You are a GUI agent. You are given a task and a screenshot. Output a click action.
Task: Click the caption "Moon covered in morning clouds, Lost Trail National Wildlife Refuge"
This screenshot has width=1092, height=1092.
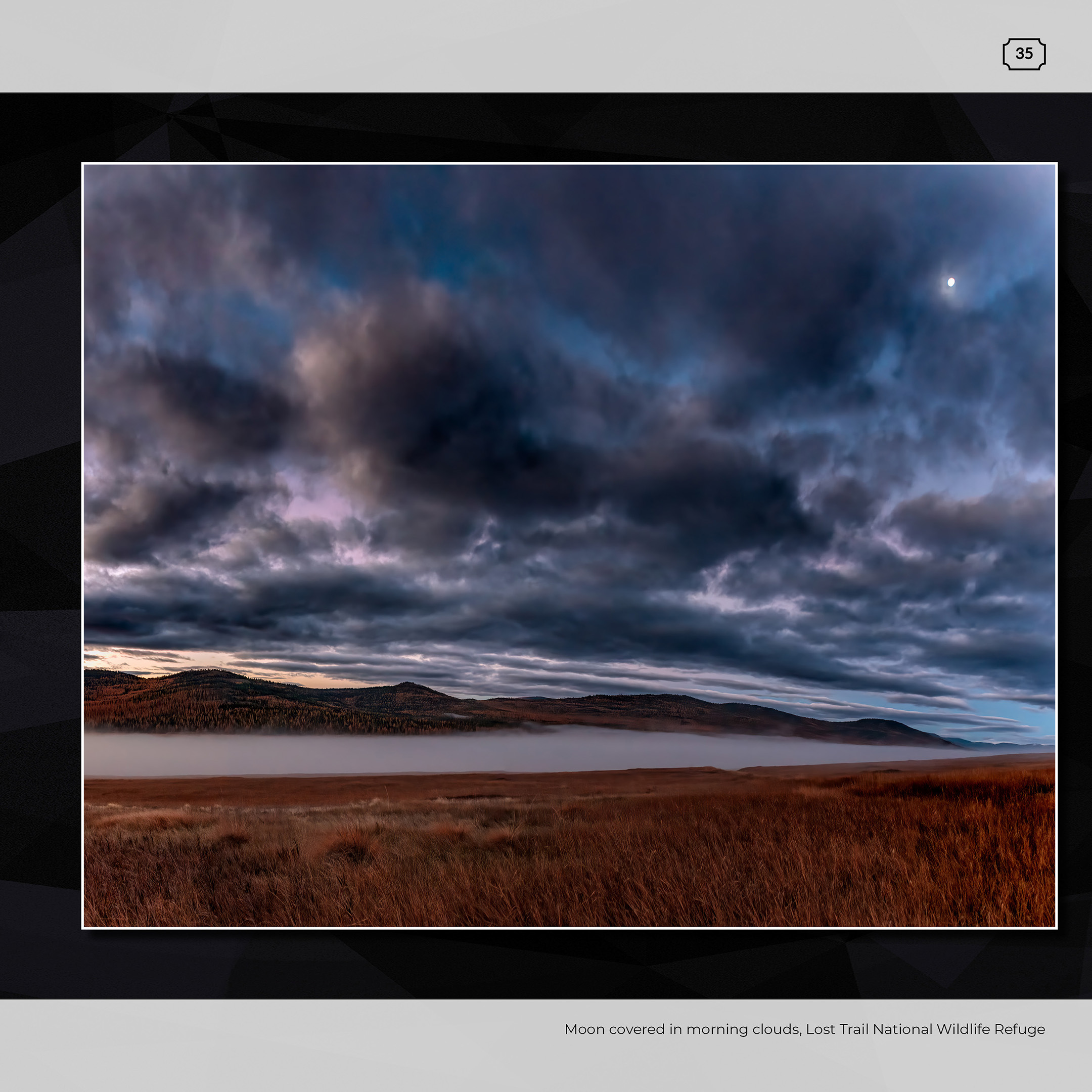coord(804,1029)
